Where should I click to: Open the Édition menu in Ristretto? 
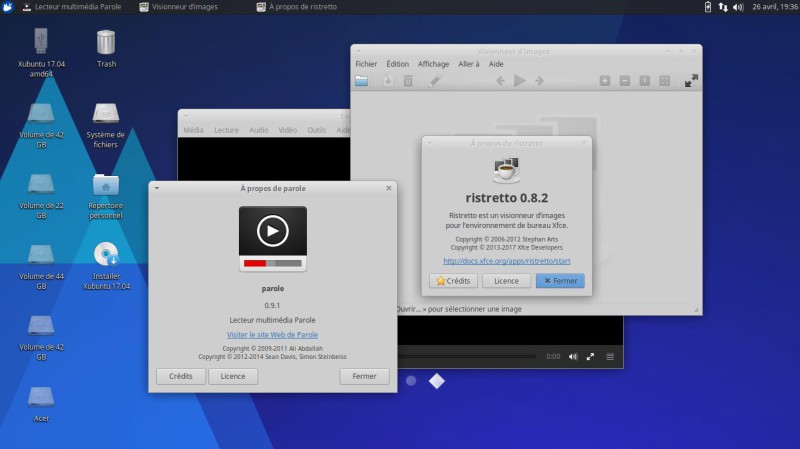click(397, 64)
